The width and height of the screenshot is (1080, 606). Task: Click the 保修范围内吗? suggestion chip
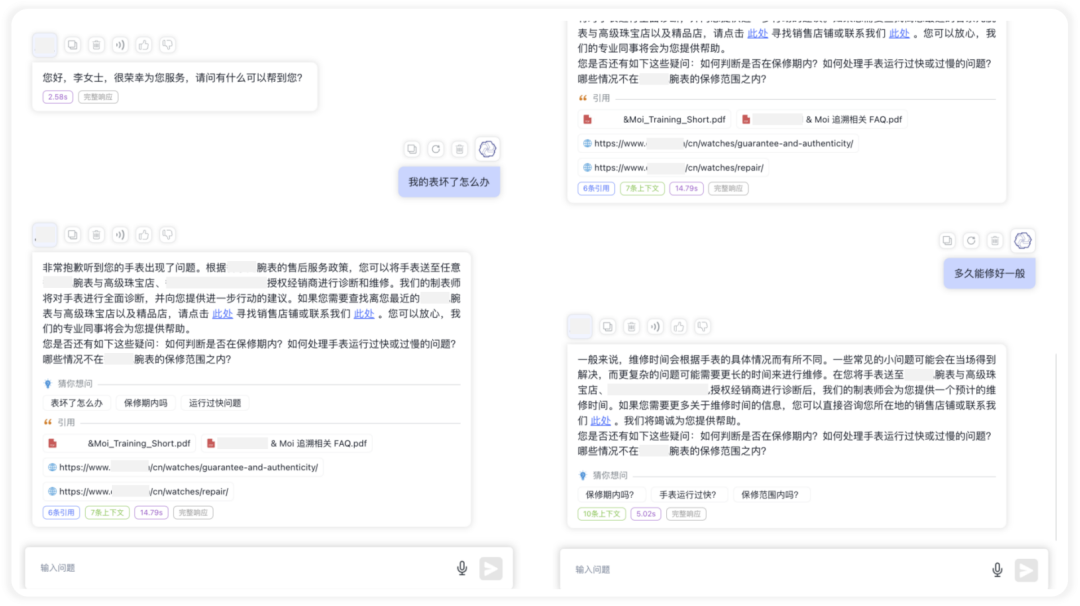pos(770,494)
